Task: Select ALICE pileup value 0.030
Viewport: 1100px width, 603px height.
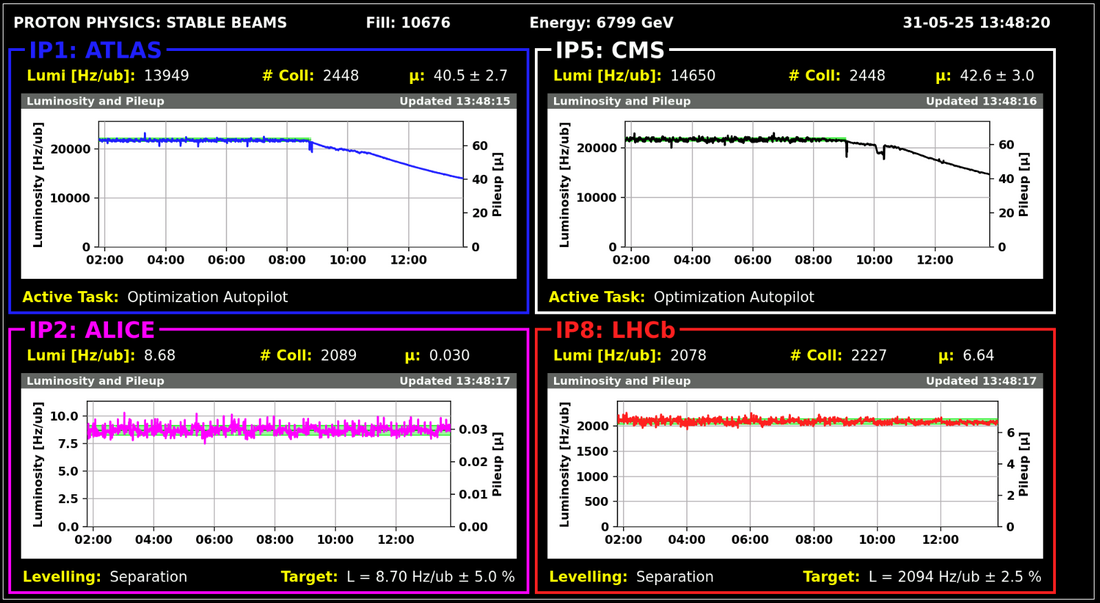Action: [x=450, y=355]
